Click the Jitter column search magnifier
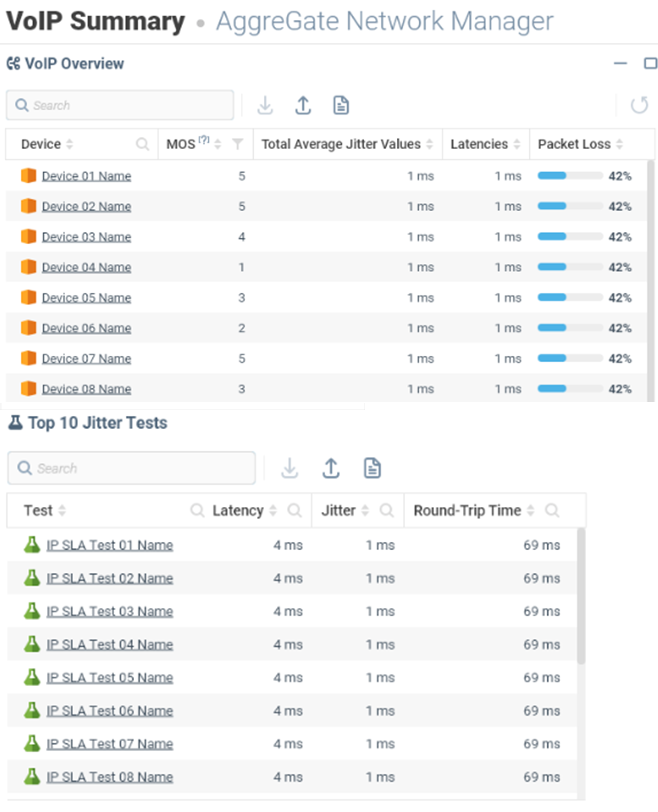This screenshot has height=812, width=658. click(x=387, y=511)
